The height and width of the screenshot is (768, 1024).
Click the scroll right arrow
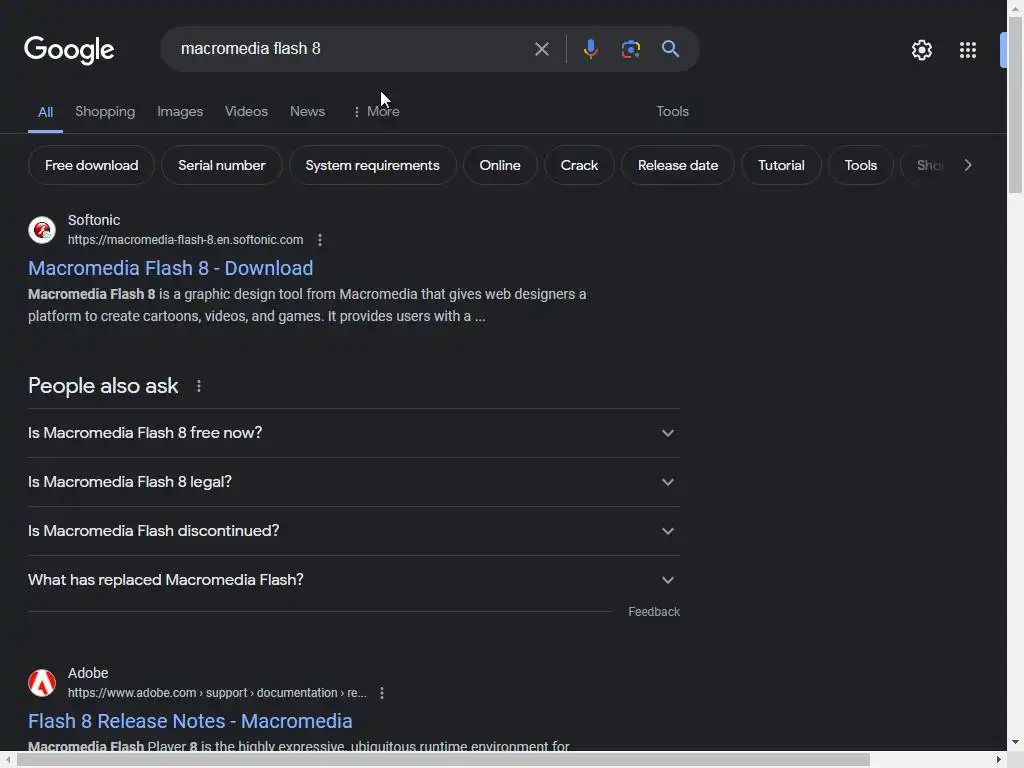pyautogui.click(x=999, y=760)
